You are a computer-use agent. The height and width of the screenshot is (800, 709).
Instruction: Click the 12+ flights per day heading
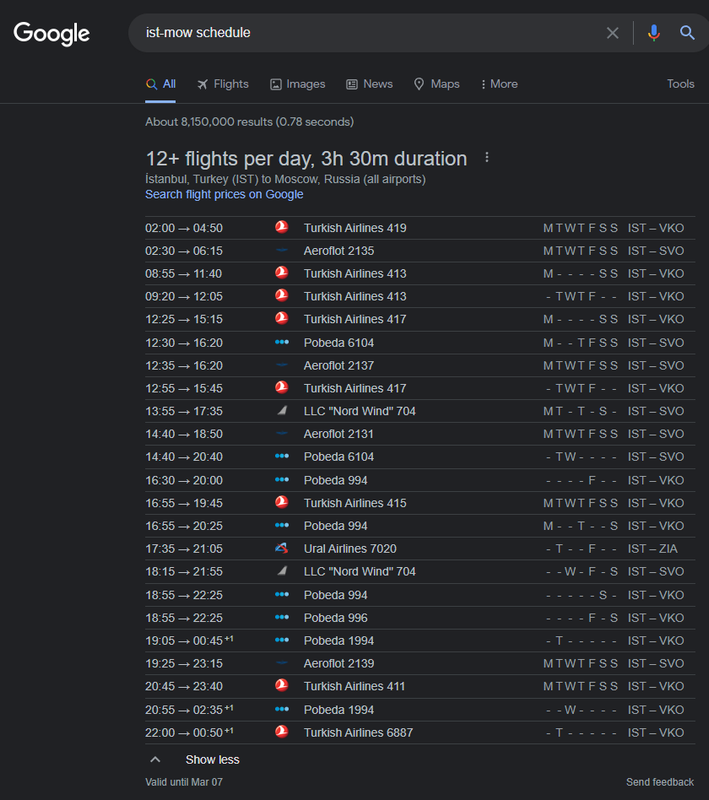coord(307,159)
